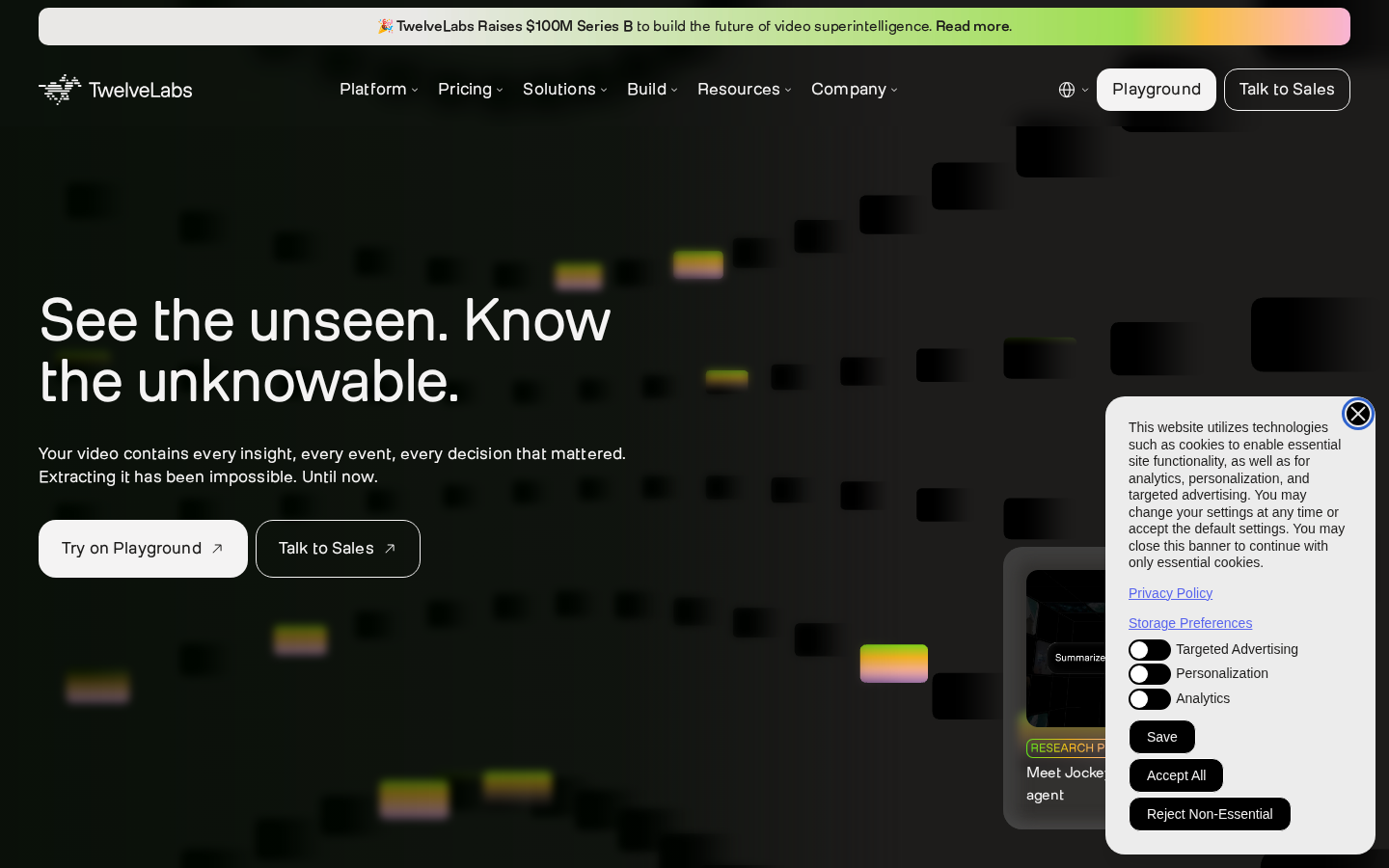The height and width of the screenshot is (868, 1389).
Task: Click the TwelveLabs wordmark text
Action: pyautogui.click(x=141, y=91)
